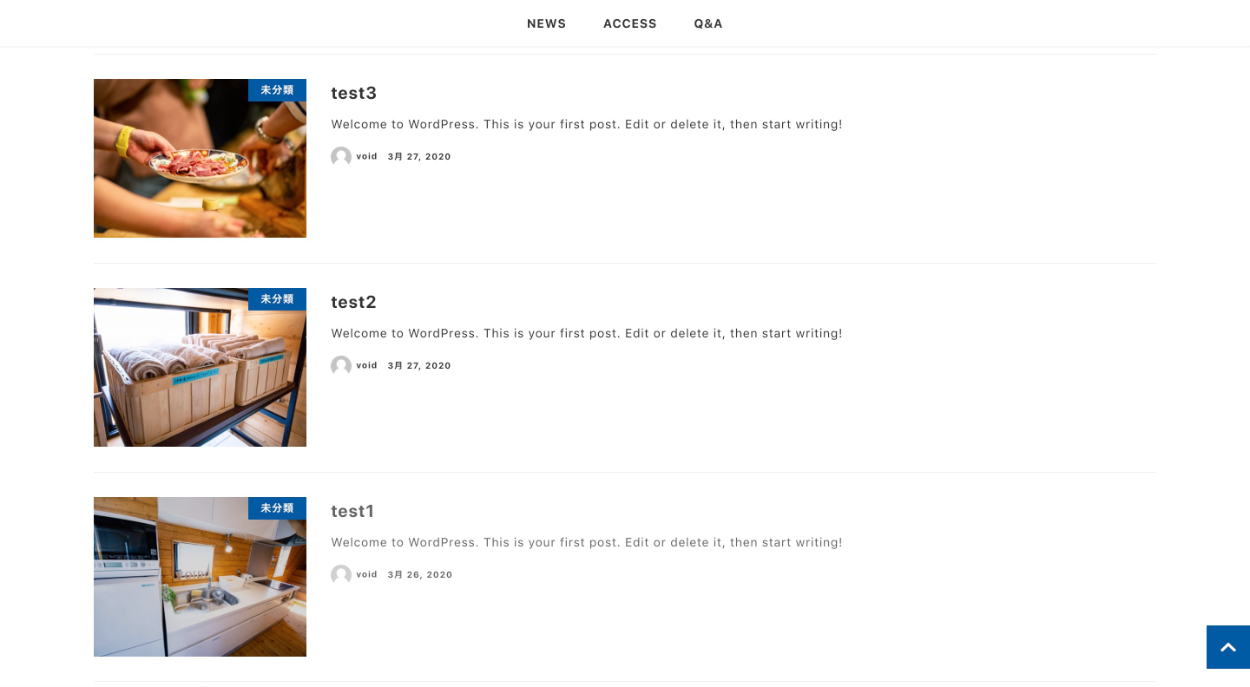Open the ACCESS menu item
The height and width of the screenshot is (687, 1250).
630,24
